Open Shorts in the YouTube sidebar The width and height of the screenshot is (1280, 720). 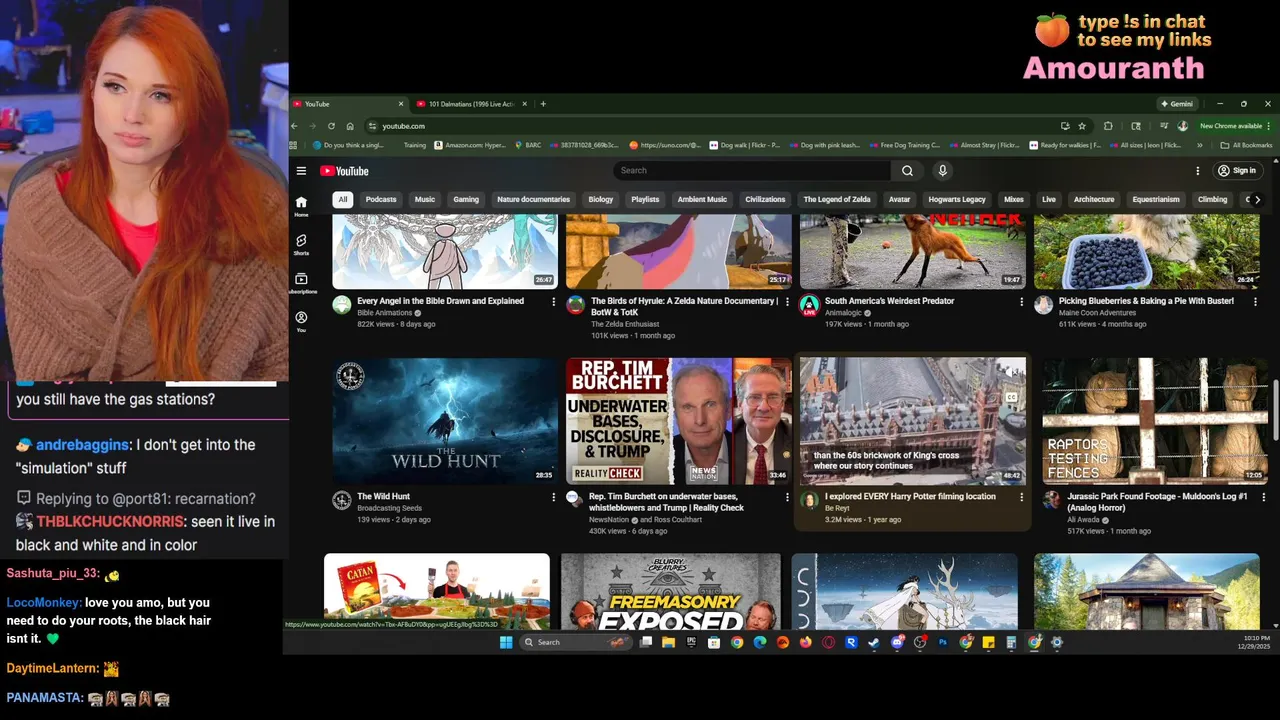click(x=301, y=245)
